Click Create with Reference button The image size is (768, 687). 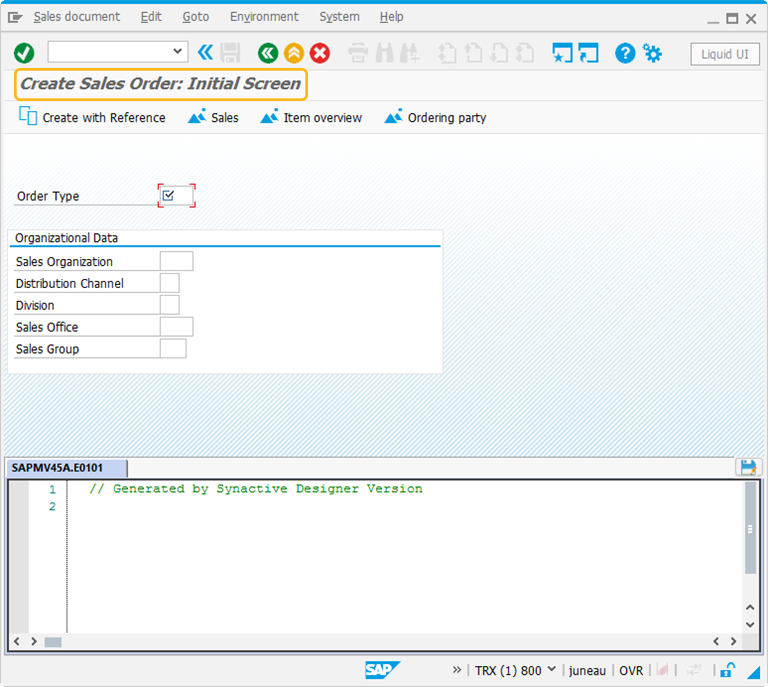coord(92,117)
